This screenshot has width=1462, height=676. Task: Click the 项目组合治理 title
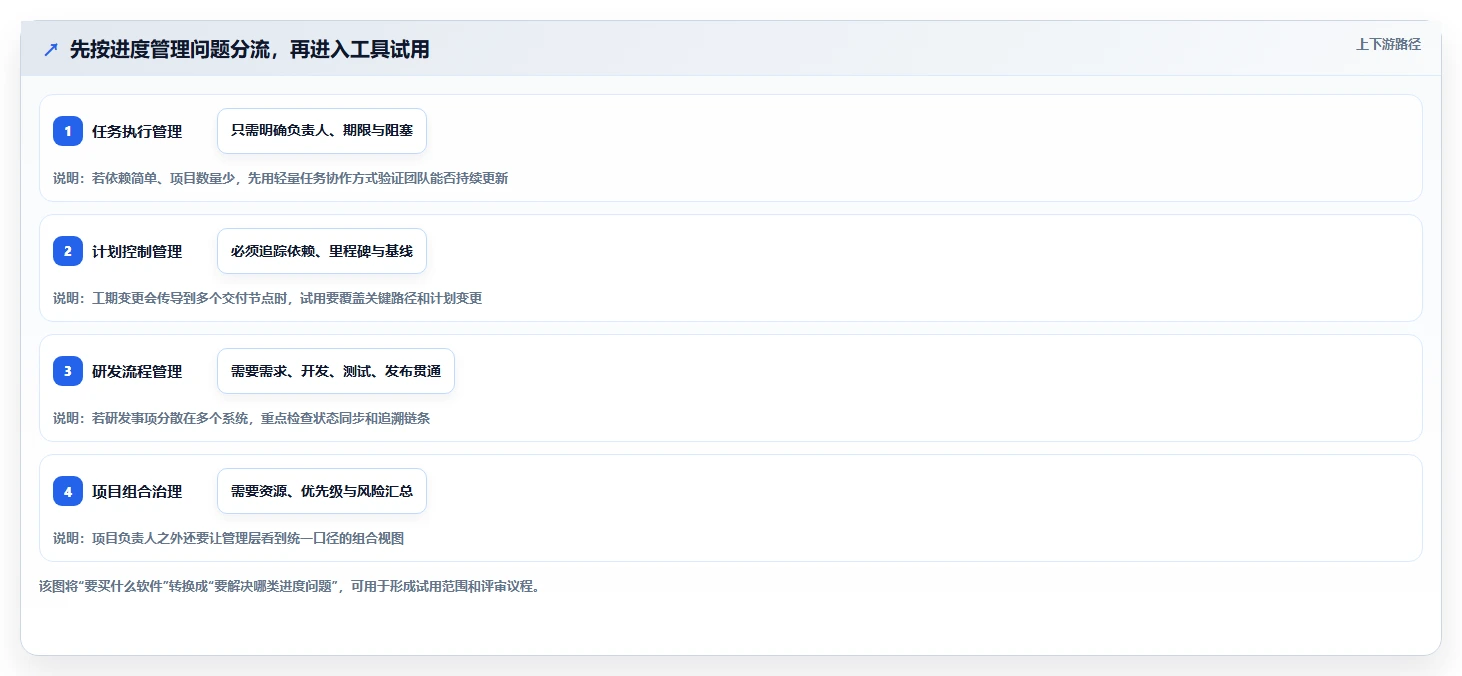point(137,491)
